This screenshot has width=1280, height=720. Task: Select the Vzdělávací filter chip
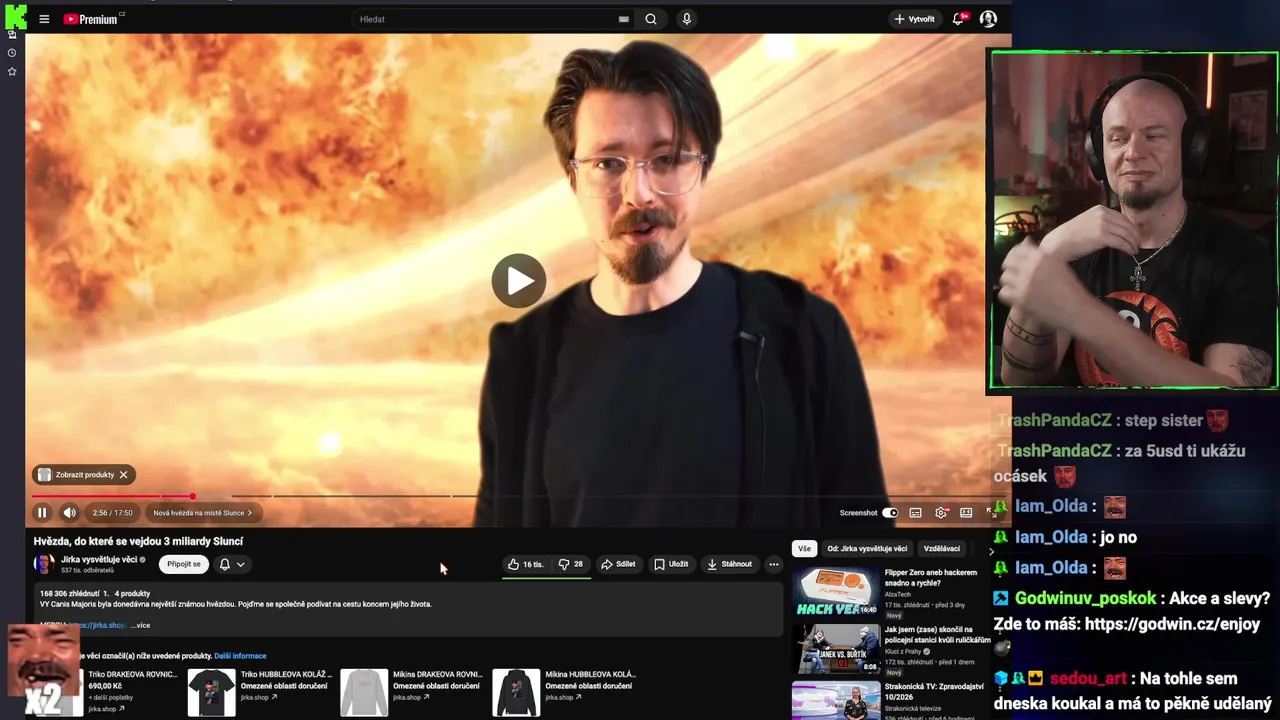[x=942, y=549]
